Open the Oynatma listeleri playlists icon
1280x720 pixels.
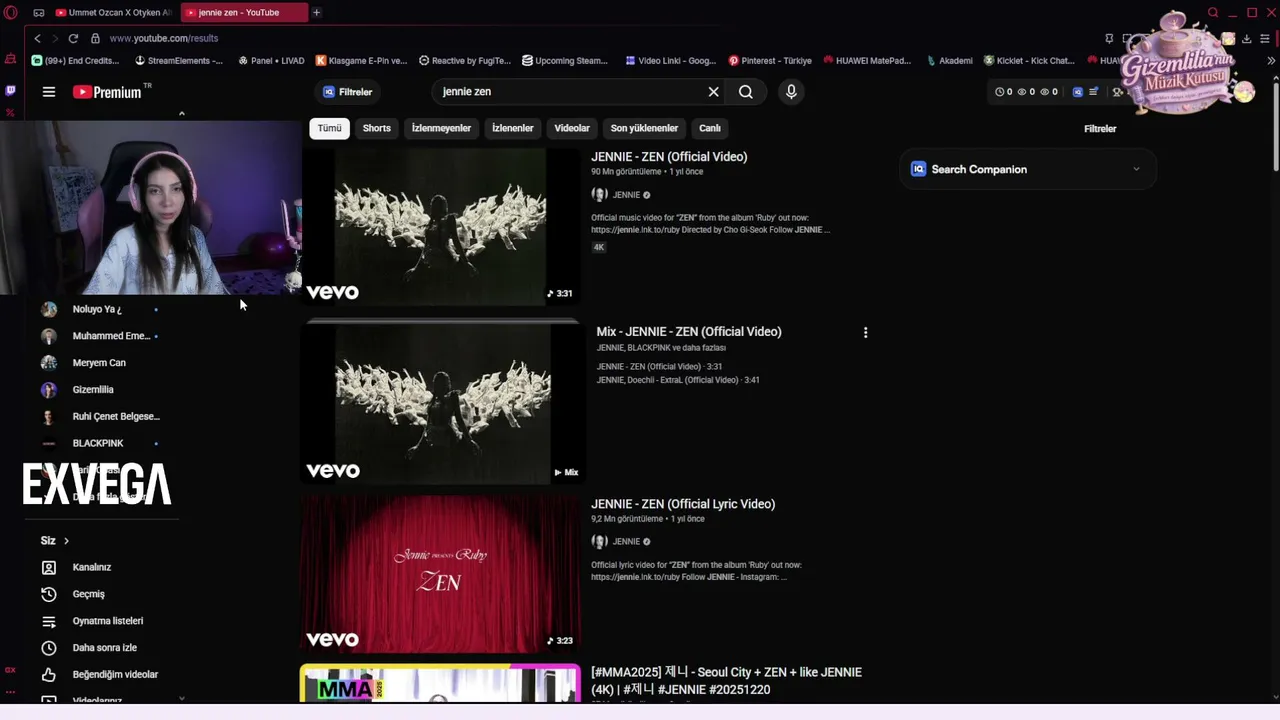[48, 621]
